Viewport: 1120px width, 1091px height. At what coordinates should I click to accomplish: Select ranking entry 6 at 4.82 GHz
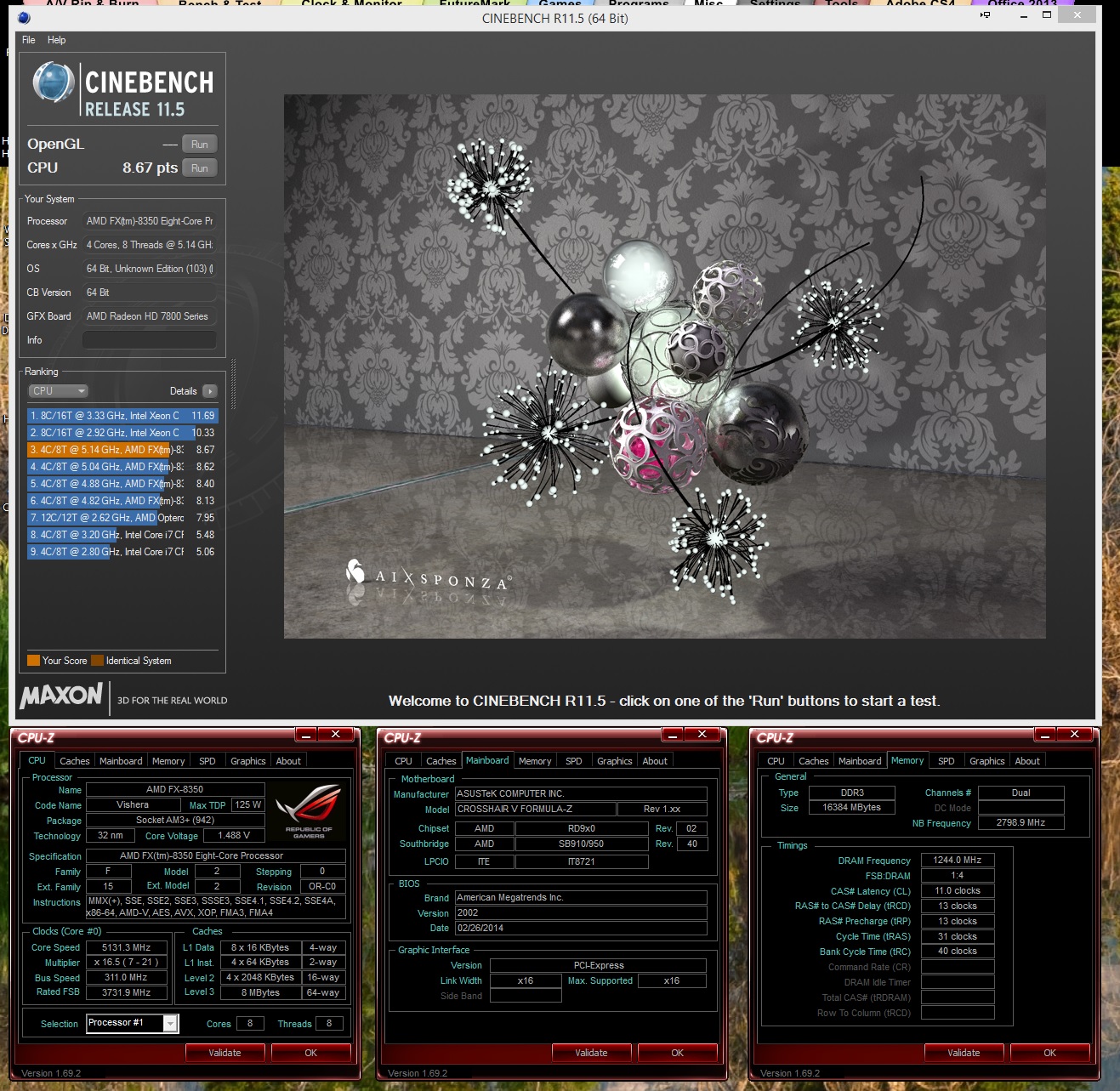click(x=122, y=501)
